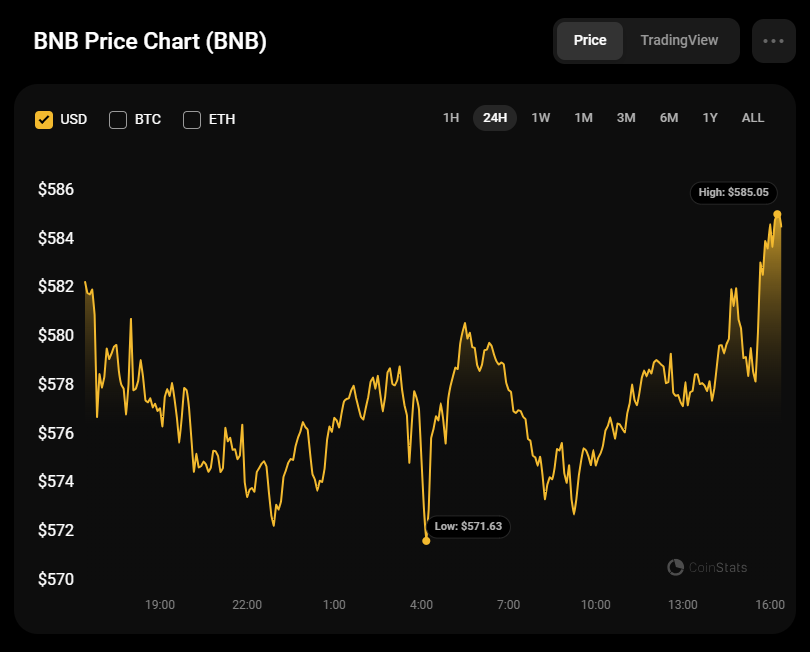Click the 4:00 time axis label
Image resolution: width=810 pixels, height=652 pixels.
[x=421, y=604]
